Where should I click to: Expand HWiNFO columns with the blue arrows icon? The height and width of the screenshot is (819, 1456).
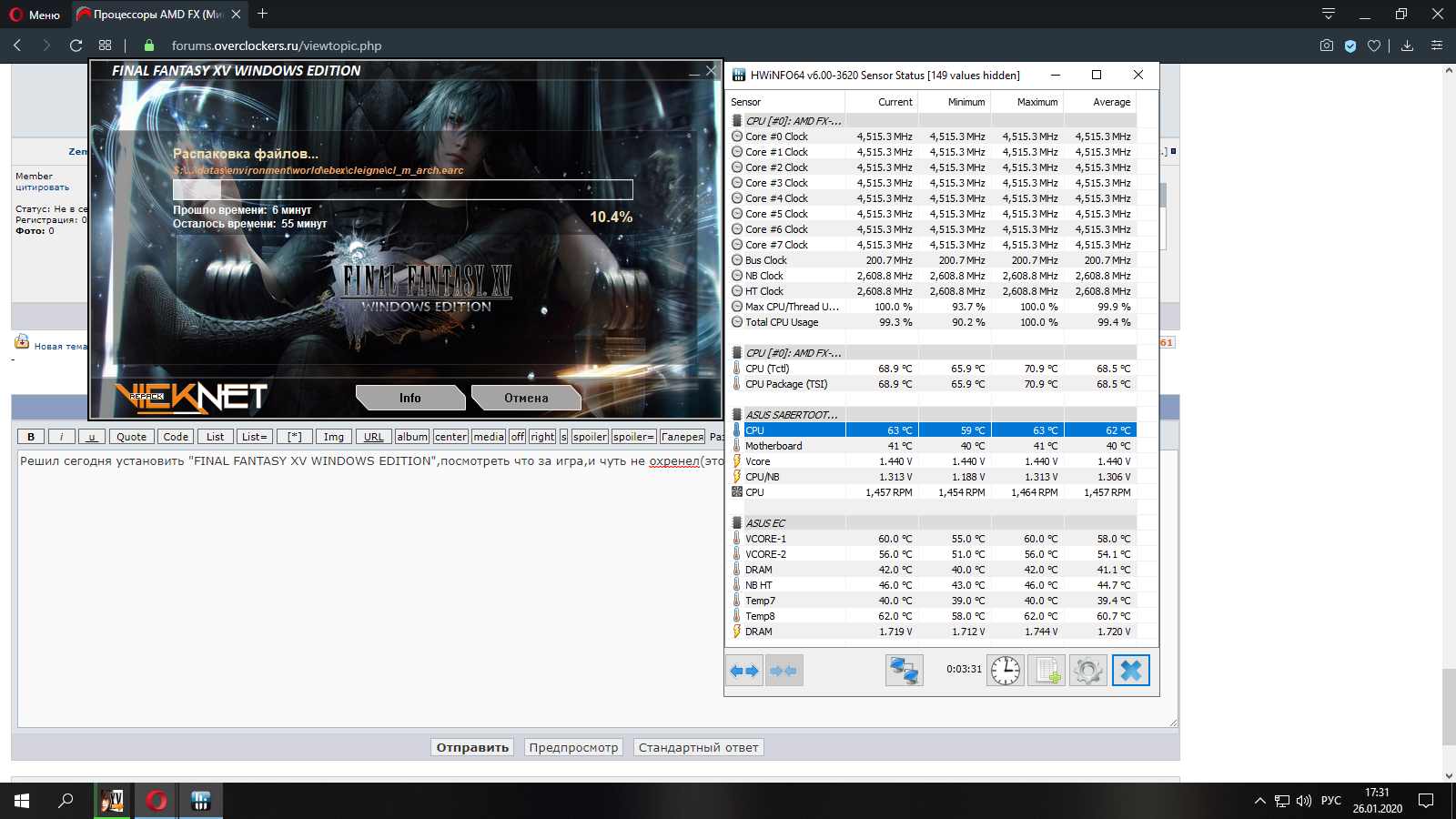point(744,671)
